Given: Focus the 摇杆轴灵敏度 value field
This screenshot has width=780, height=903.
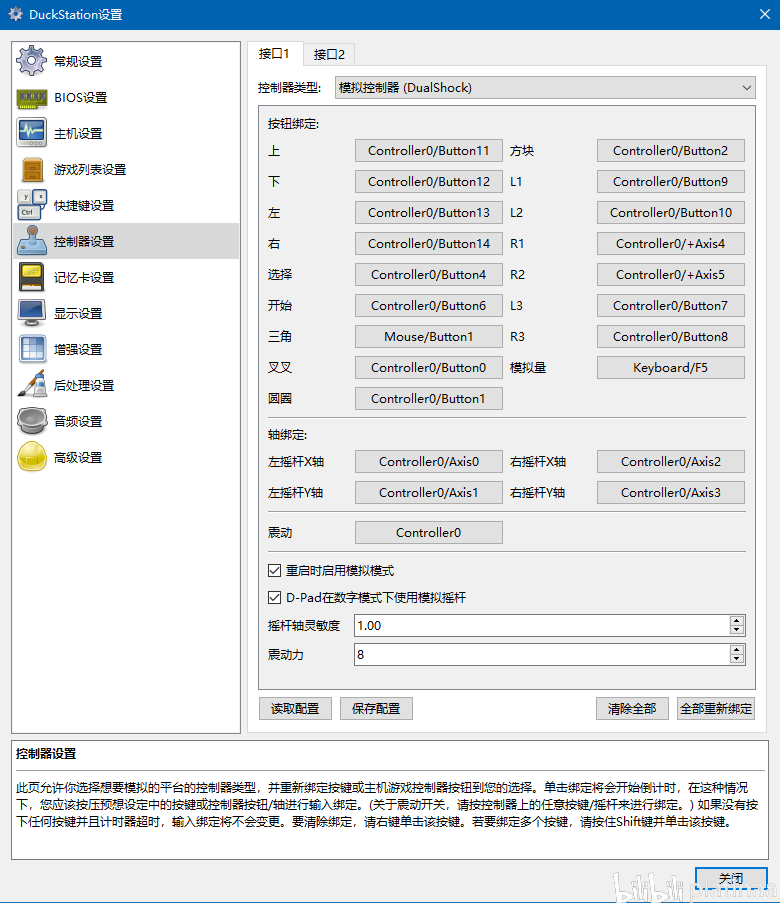Looking at the screenshot, I should [x=542, y=625].
